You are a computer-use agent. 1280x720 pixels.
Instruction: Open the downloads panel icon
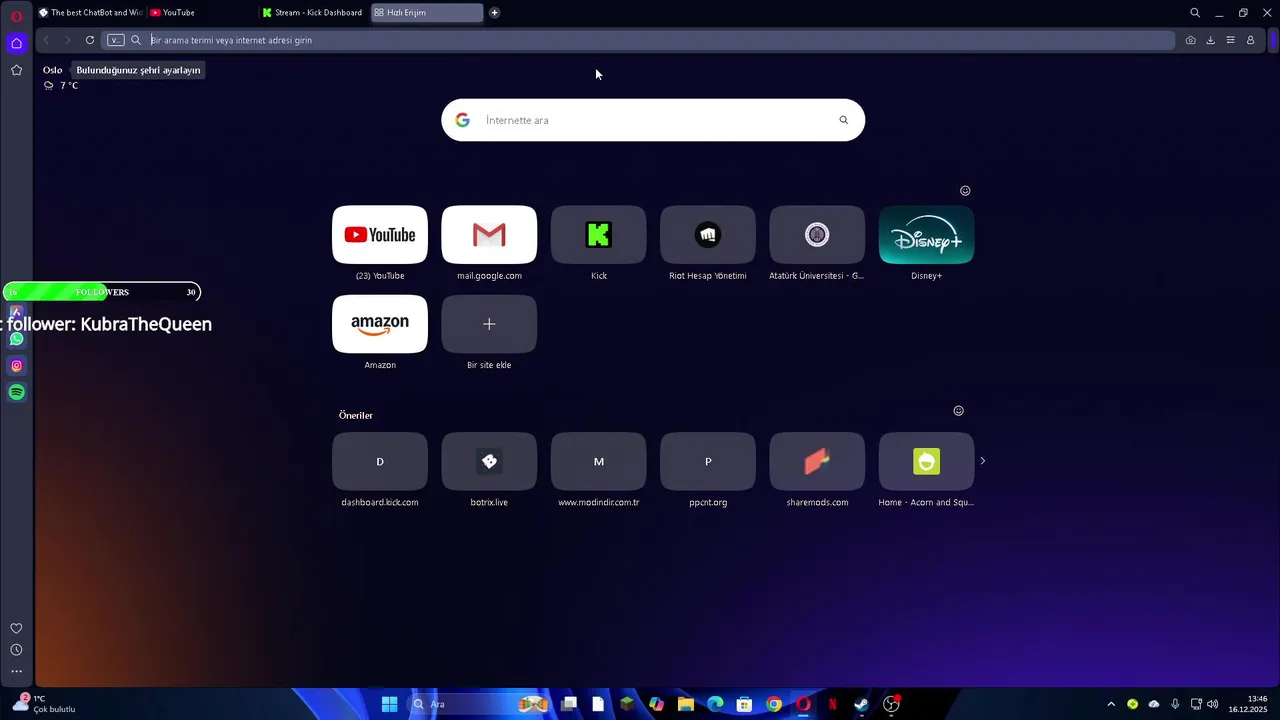click(1210, 40)
